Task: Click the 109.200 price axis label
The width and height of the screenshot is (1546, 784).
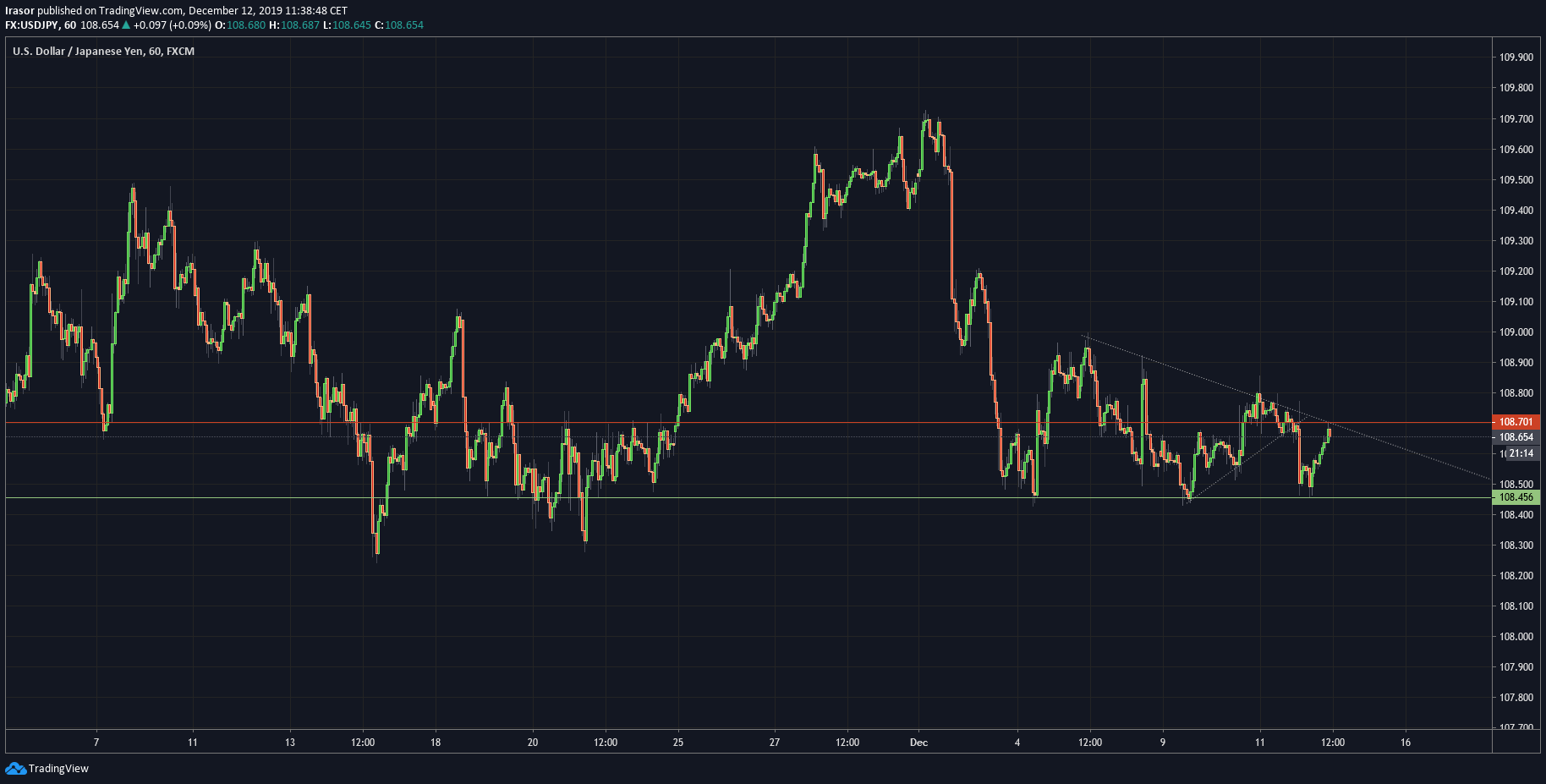Action: (1516, 271)
